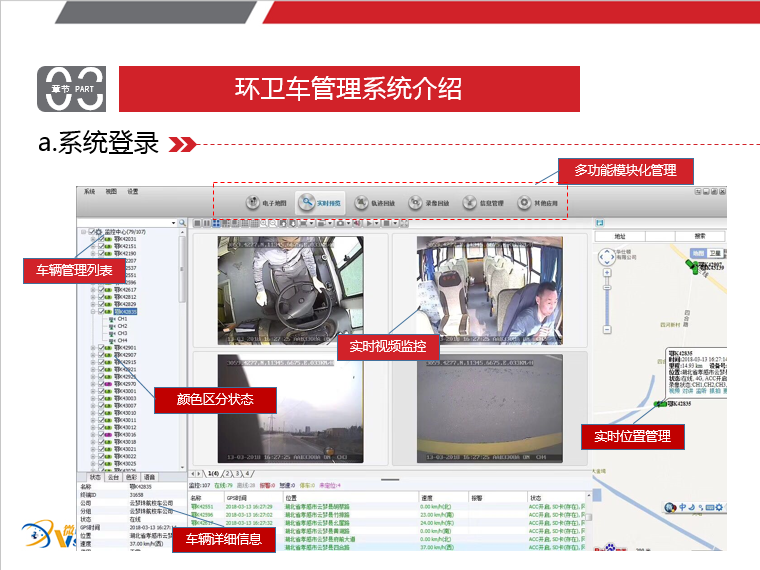Uncheck the checkbox for vehicle 鄂K42031
This screenshot has width=760, height=570.
point(102,239)
